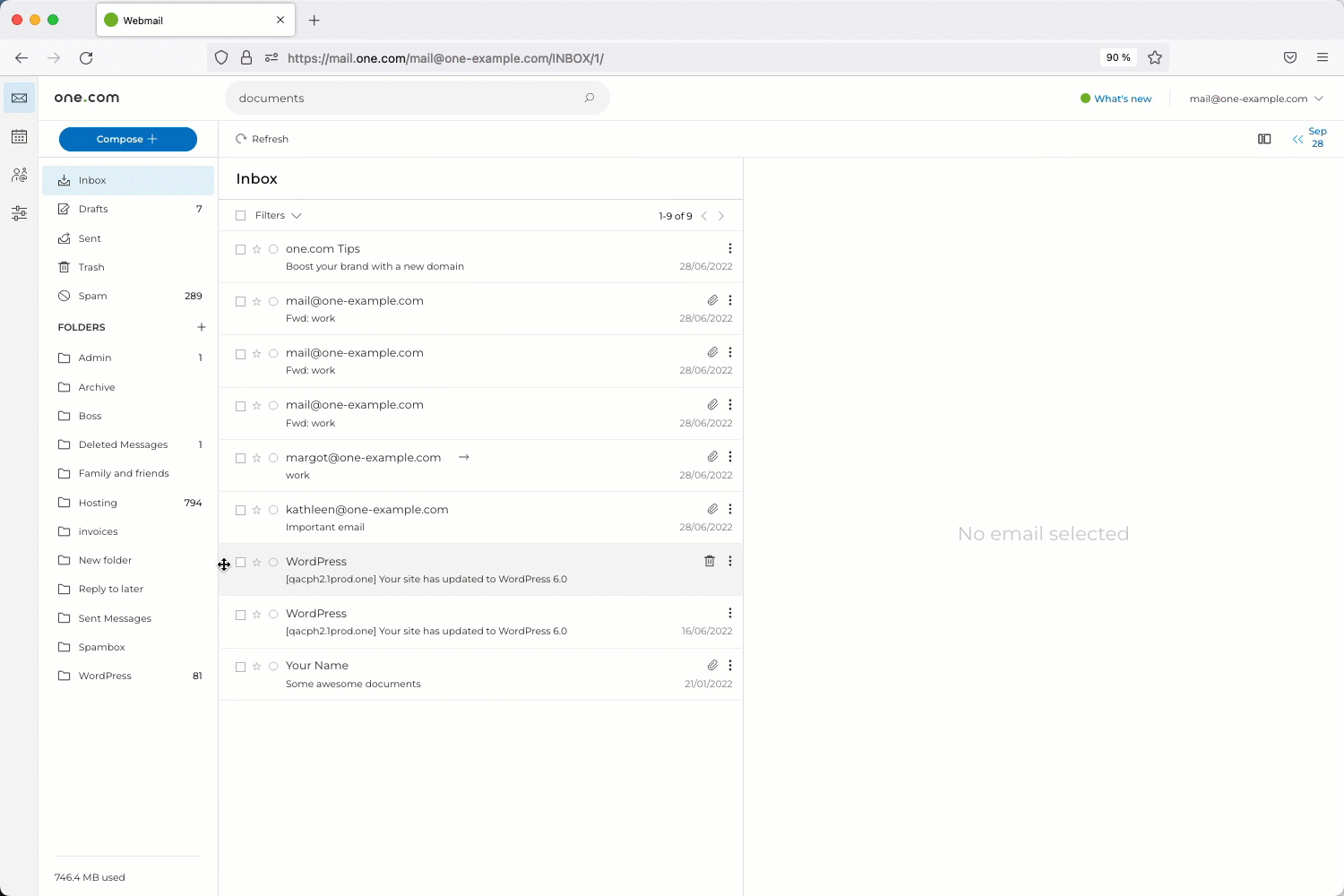Open the mail@one-example.com account dropdown

click(x=1254, y=99)
